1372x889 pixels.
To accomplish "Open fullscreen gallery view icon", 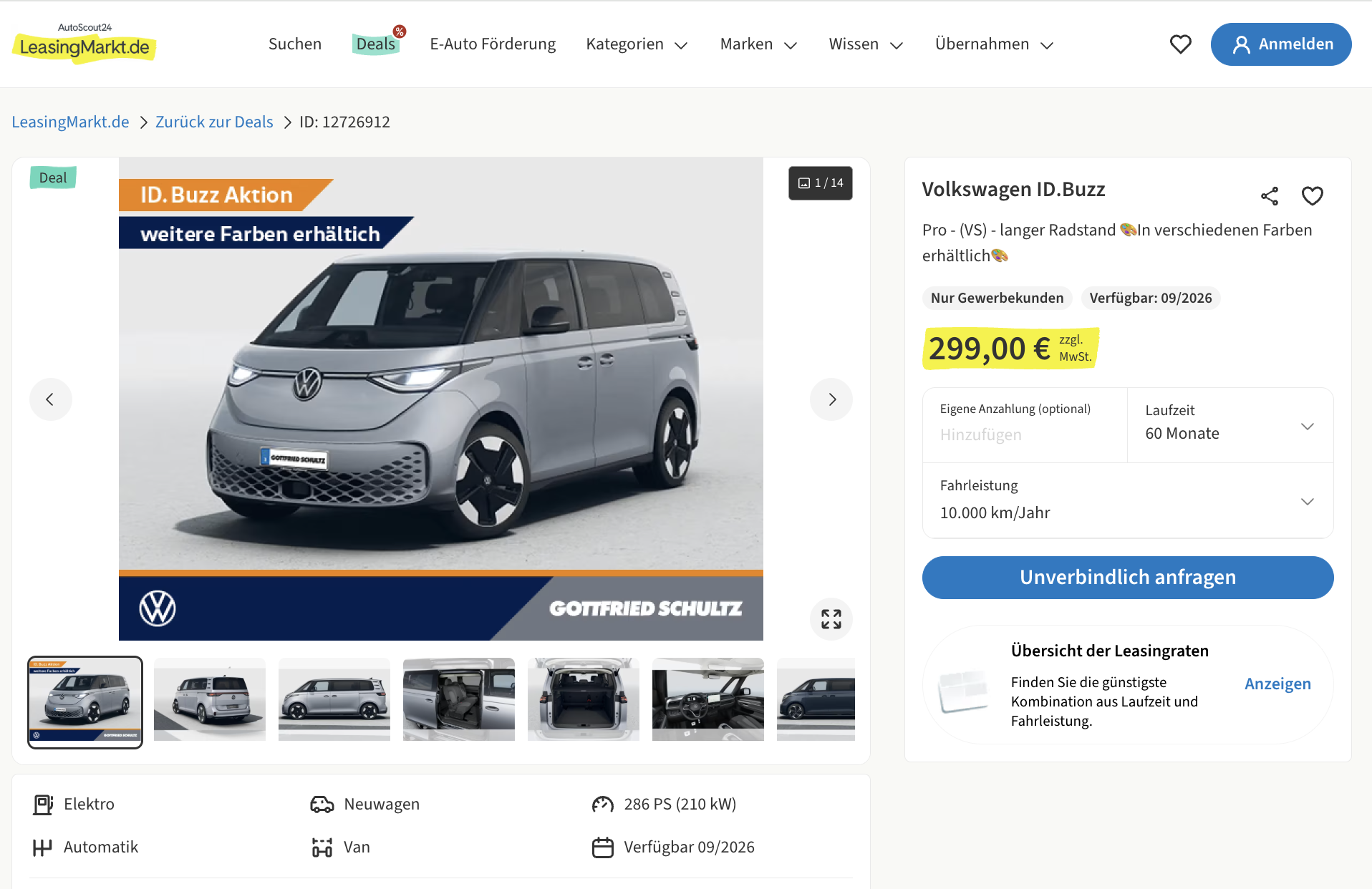I will click(831, 619).
